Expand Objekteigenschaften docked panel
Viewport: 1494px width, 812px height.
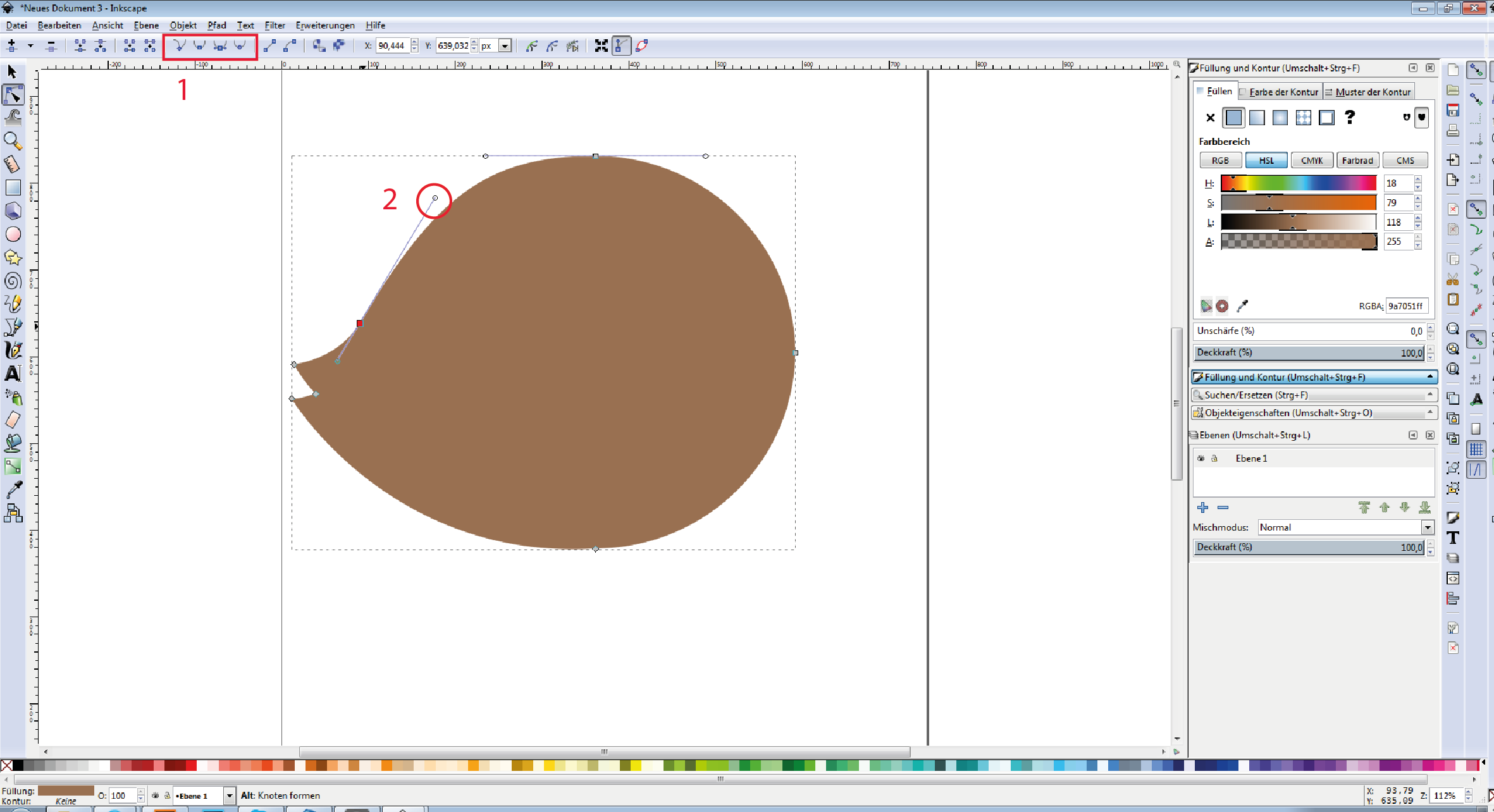click(1314, 412)
